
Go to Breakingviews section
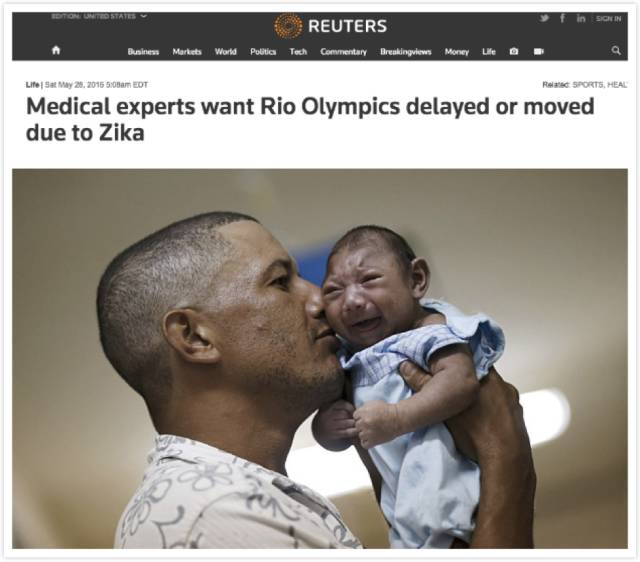pyautogui.click(x=406, y=52)
